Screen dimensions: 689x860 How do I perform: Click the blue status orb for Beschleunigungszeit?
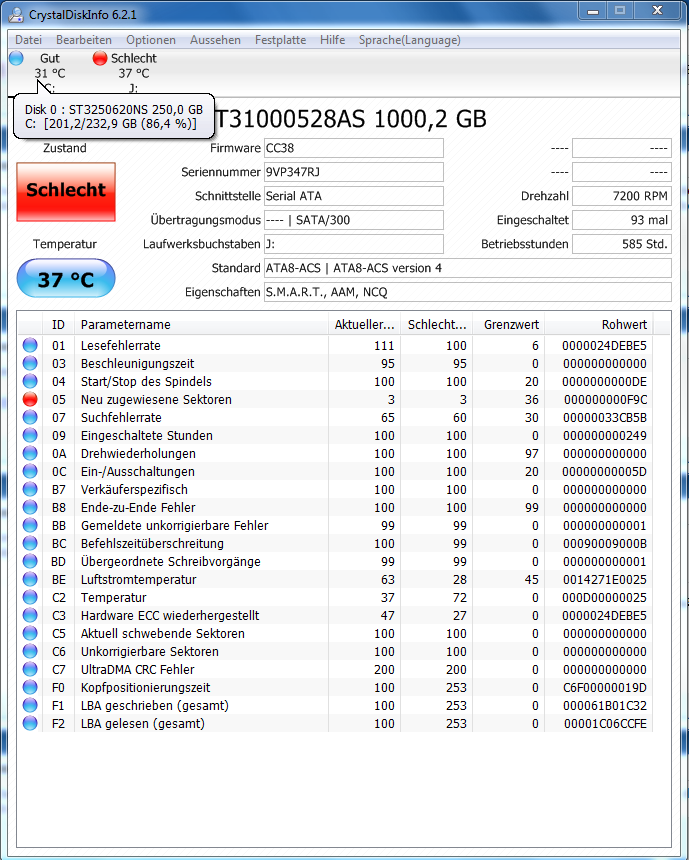pyautogui.click(x=30, y=363)
